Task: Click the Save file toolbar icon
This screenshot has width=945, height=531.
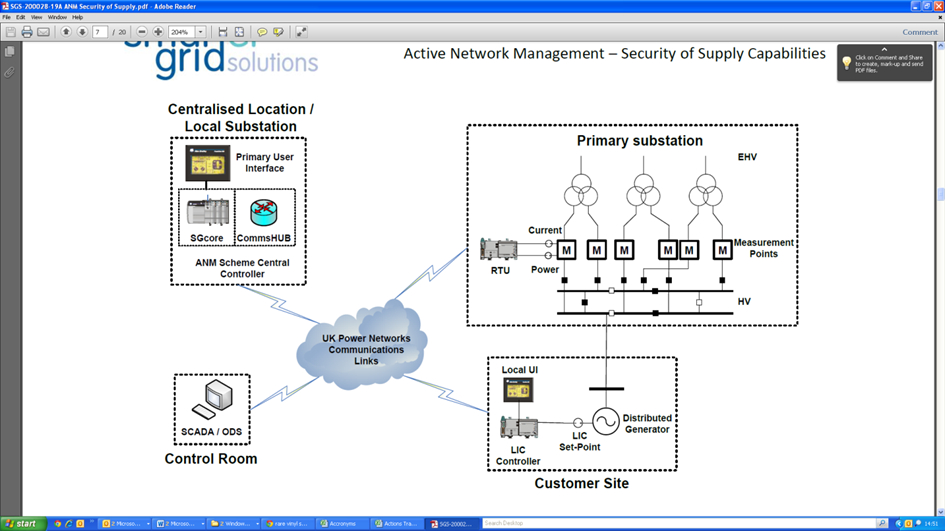Action: pos(10,32)
